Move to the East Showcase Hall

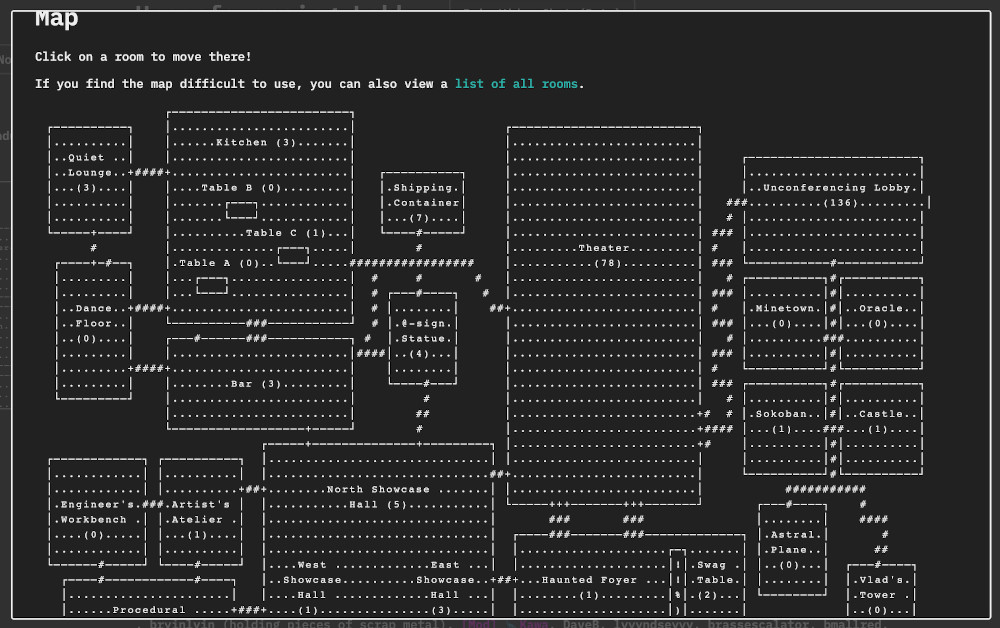pos(445,587)
